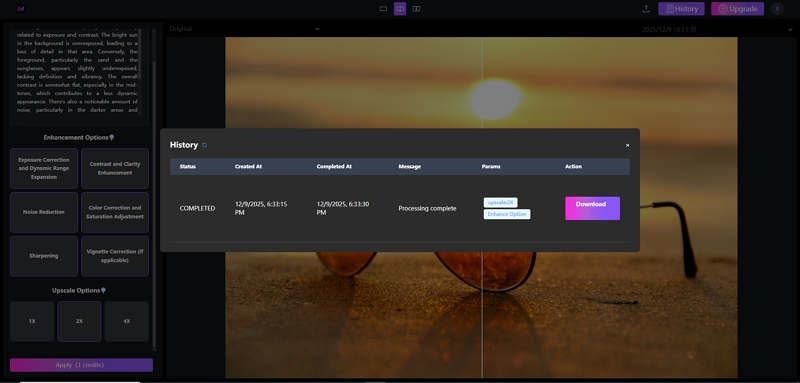Toggle Exposure Correction and Dynamic Range Expansion
The image size is (800, 383).
(x=44, y=168)
